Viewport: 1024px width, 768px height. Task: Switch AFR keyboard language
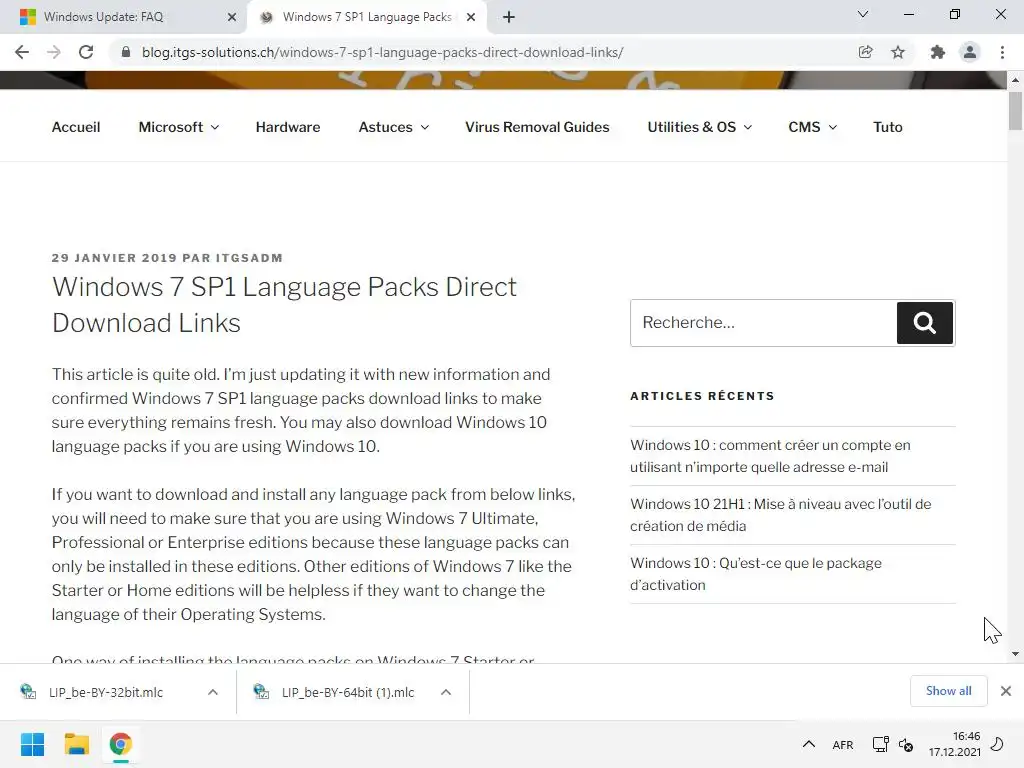(x=842, y=745)
